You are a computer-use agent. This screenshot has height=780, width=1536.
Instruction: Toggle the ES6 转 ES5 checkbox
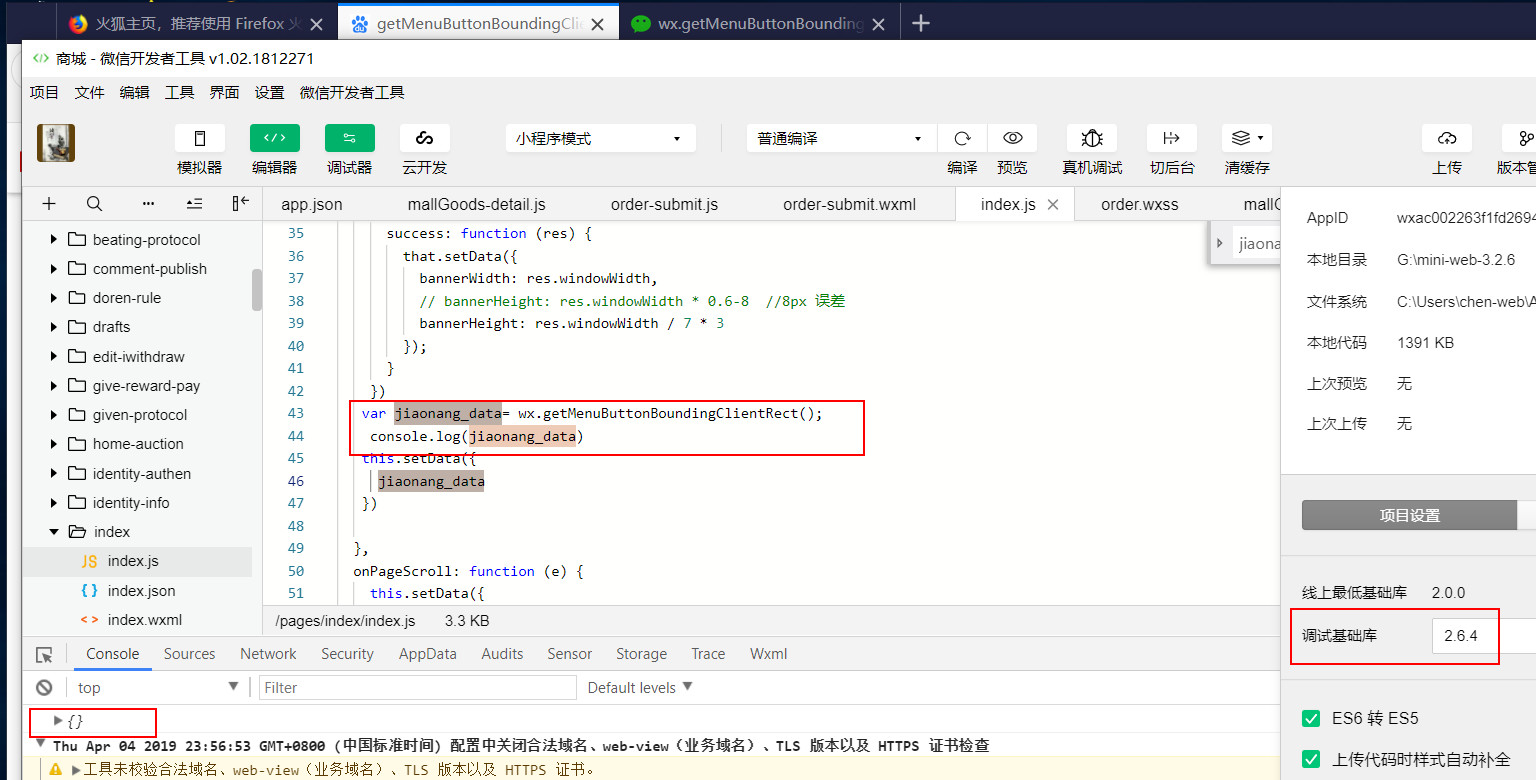click(x=1311, y=718)
